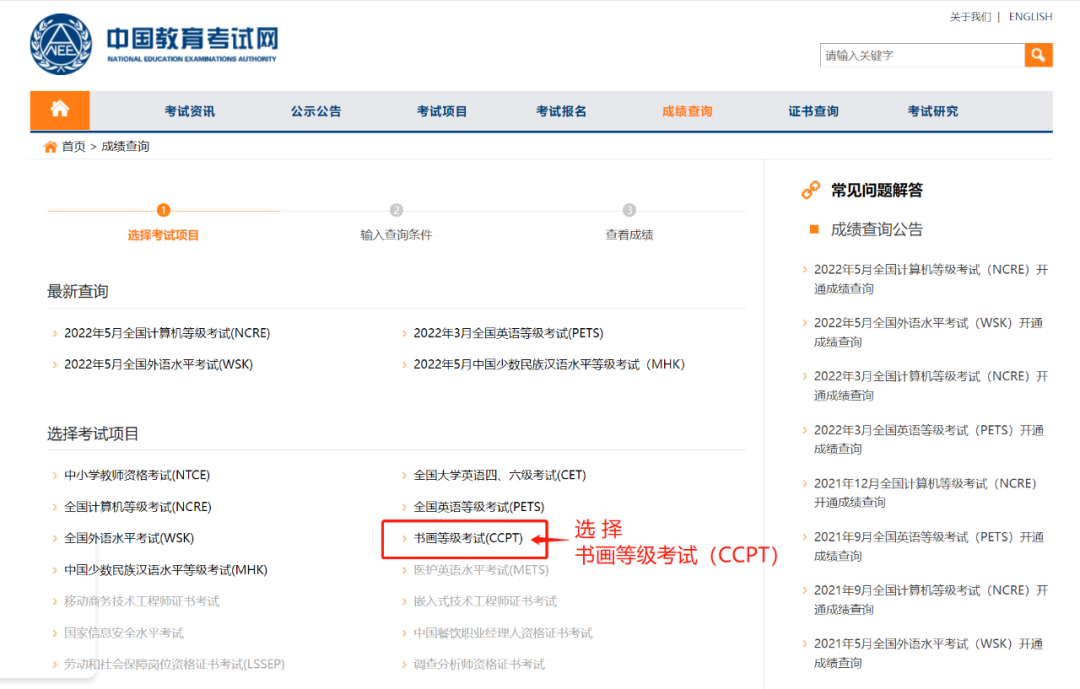Select step 1 选择考试项目
The image size is (1080, 689).
click(163, 223)
